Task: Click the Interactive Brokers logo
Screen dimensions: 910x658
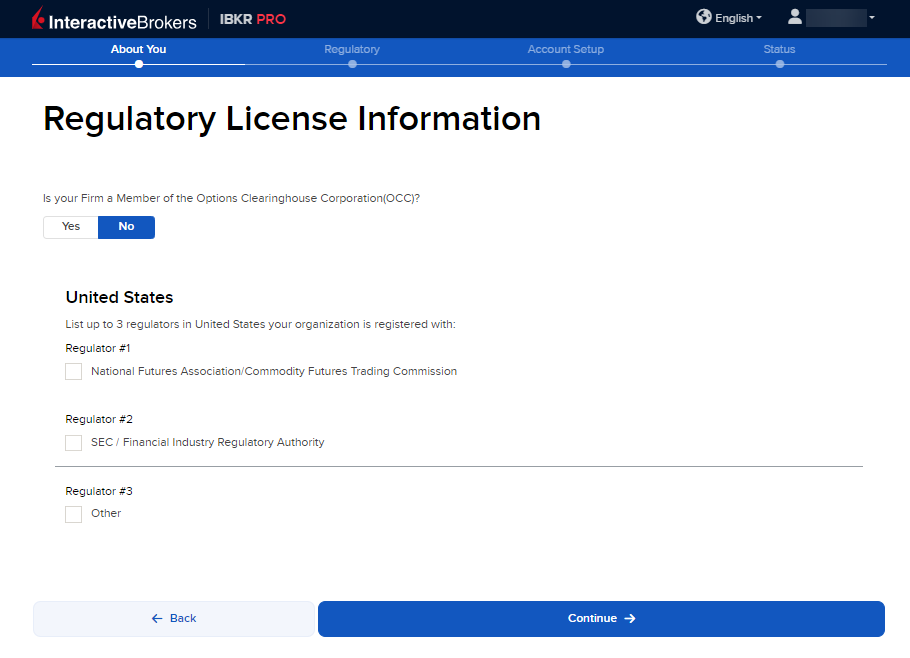Action: [114, 19]
